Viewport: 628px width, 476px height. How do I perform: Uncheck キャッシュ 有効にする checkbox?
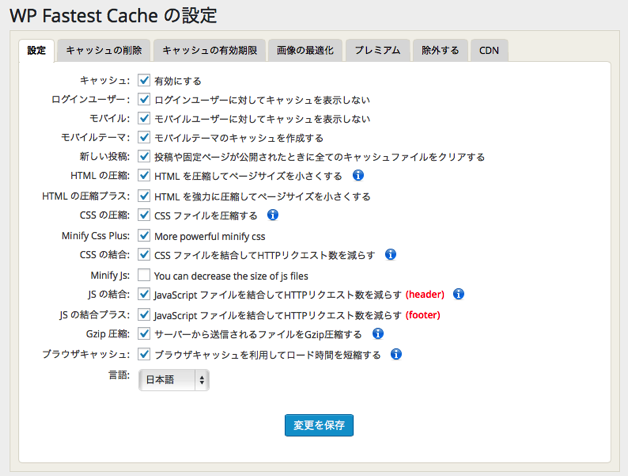(x=144, y=80)
